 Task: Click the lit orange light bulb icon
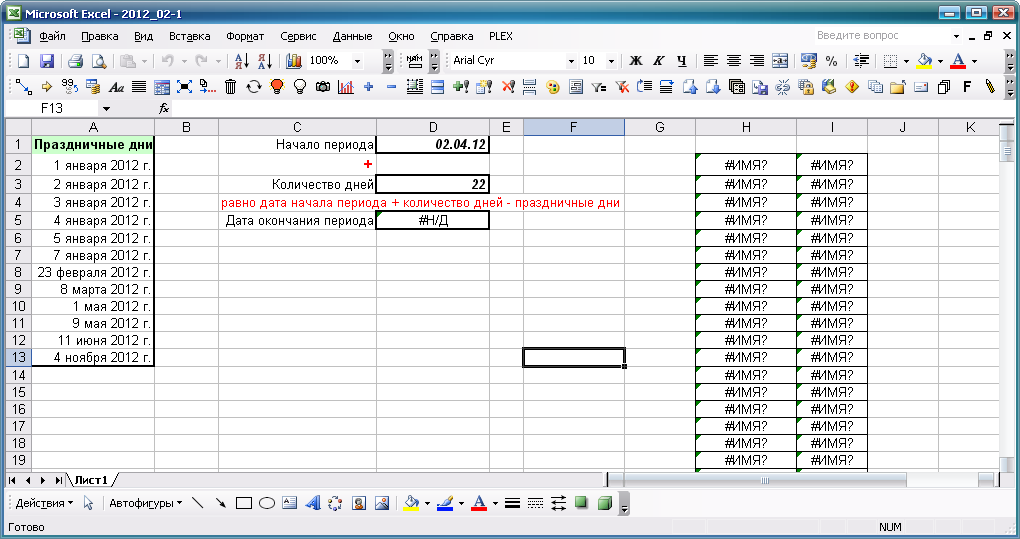(276, 86)
